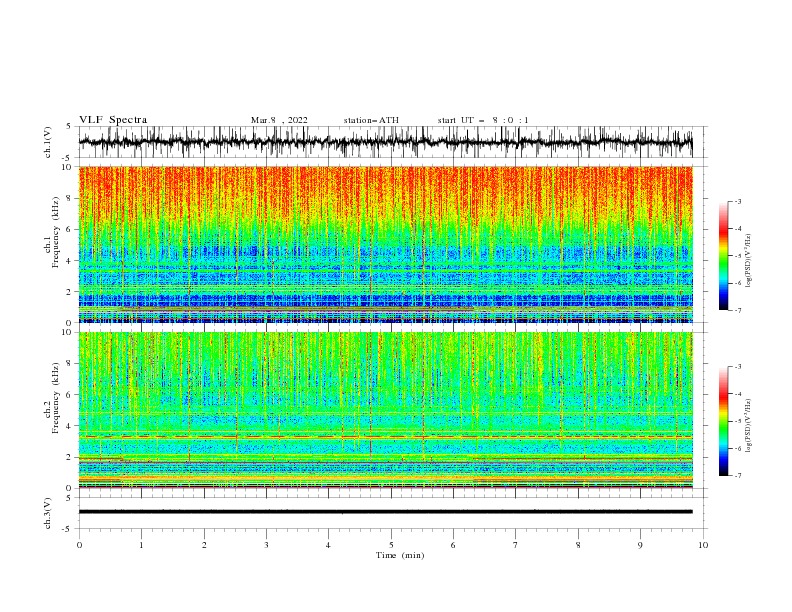Click the time axis tick label "8"
The height and width of the screenshot is (612, 792).
pyautogui.click(x=578, y=545)
